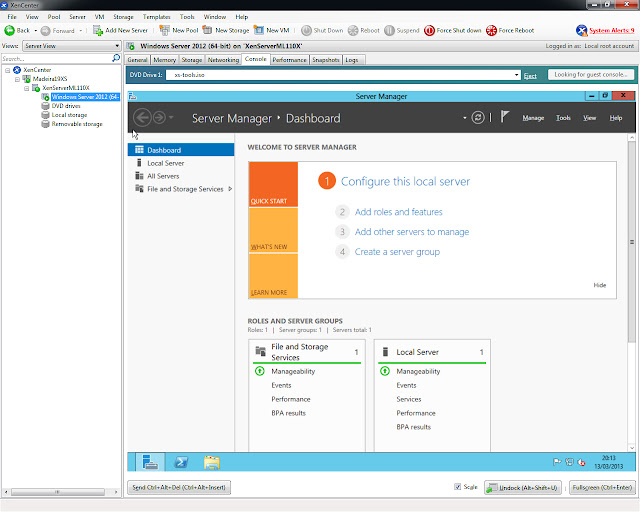Open Server Manager from the guest taskbar
640x512 pixels.
(150, 462)
